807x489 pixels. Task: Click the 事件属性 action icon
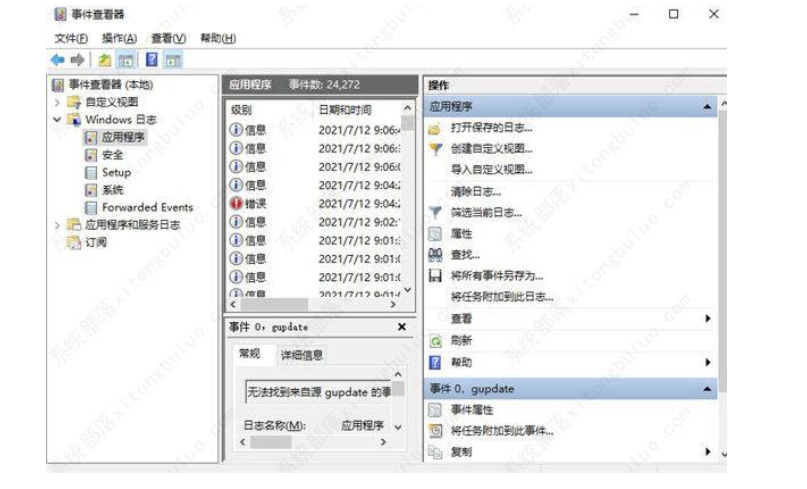pyautogui.click(x=435, y=410)
